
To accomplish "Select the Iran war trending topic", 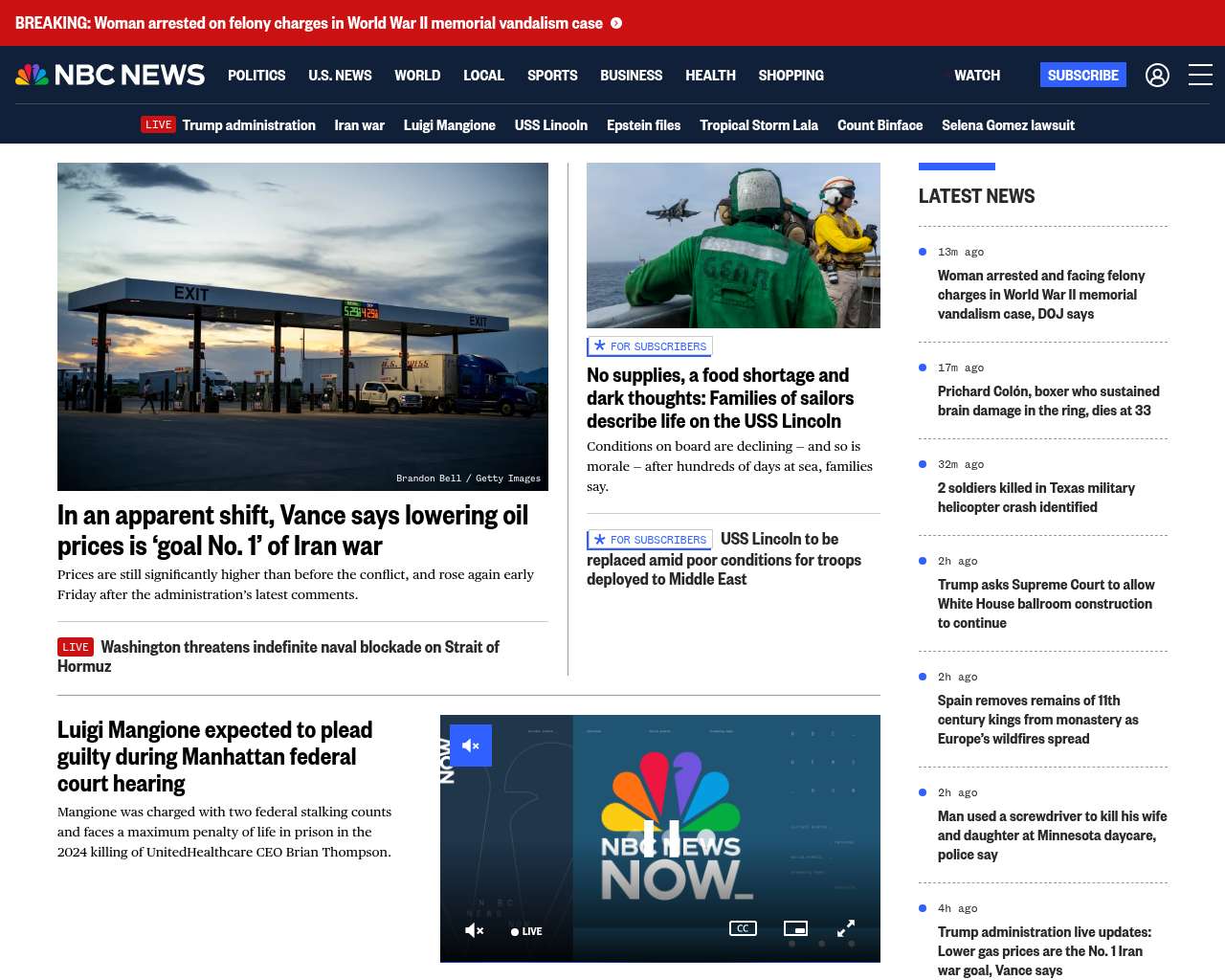I will click(x=359, y=124).
